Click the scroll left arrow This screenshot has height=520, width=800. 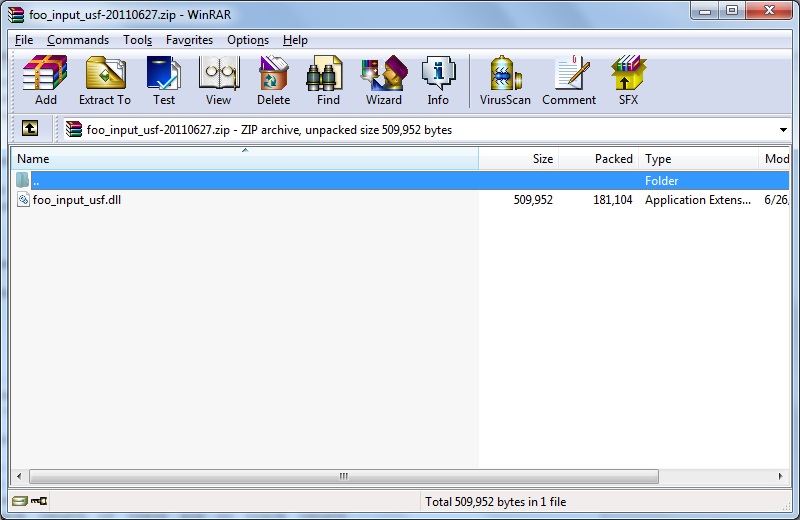pos(19,476)
